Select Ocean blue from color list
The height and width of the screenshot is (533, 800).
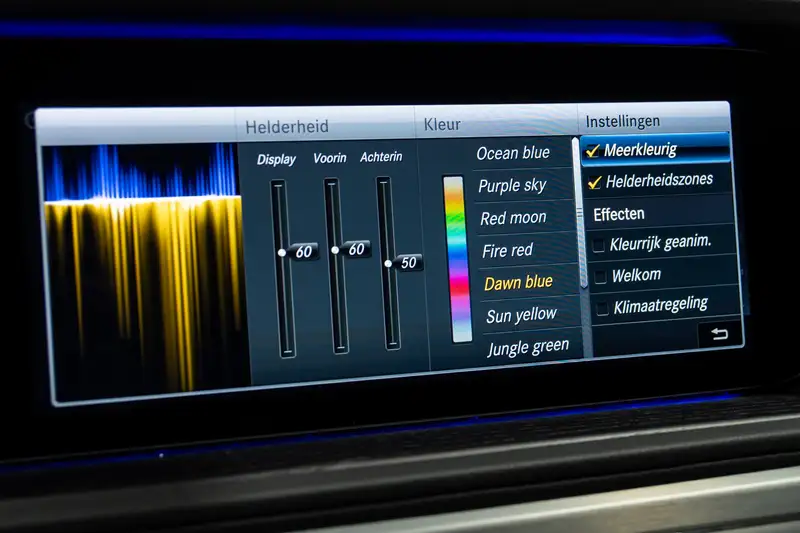click(x=513, y=153)
